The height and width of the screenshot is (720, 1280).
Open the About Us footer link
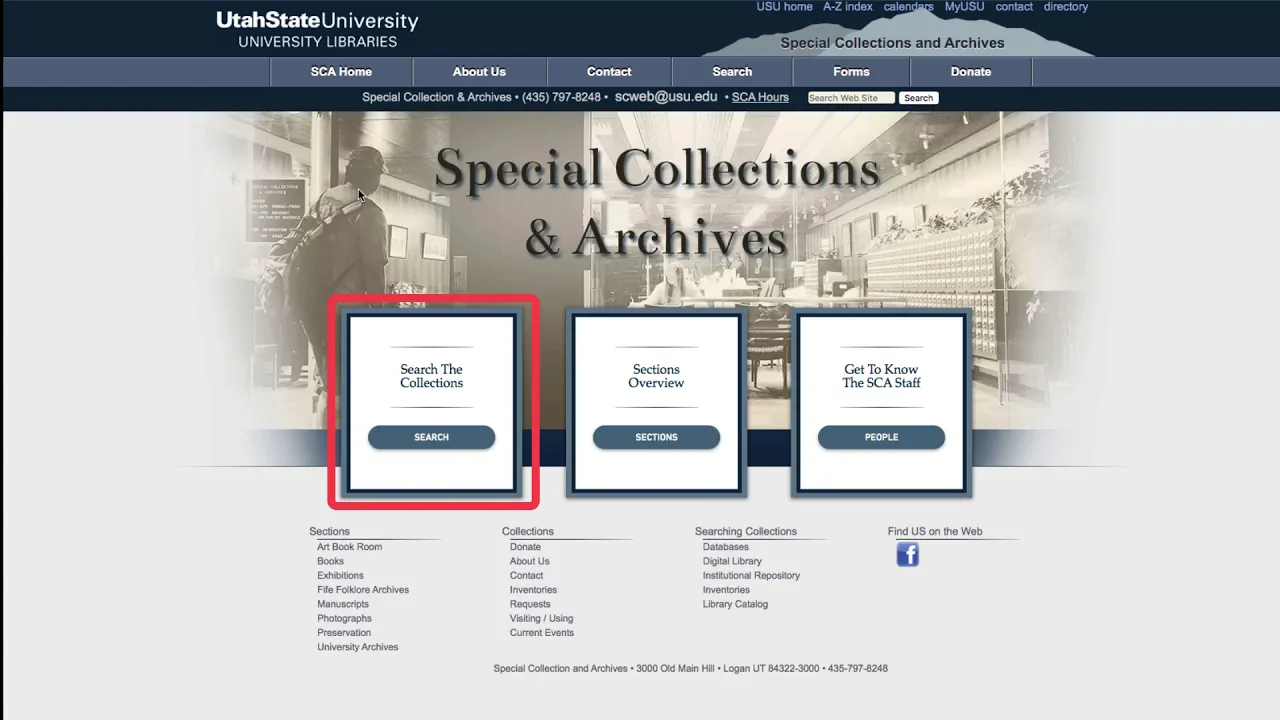(530, 561)
